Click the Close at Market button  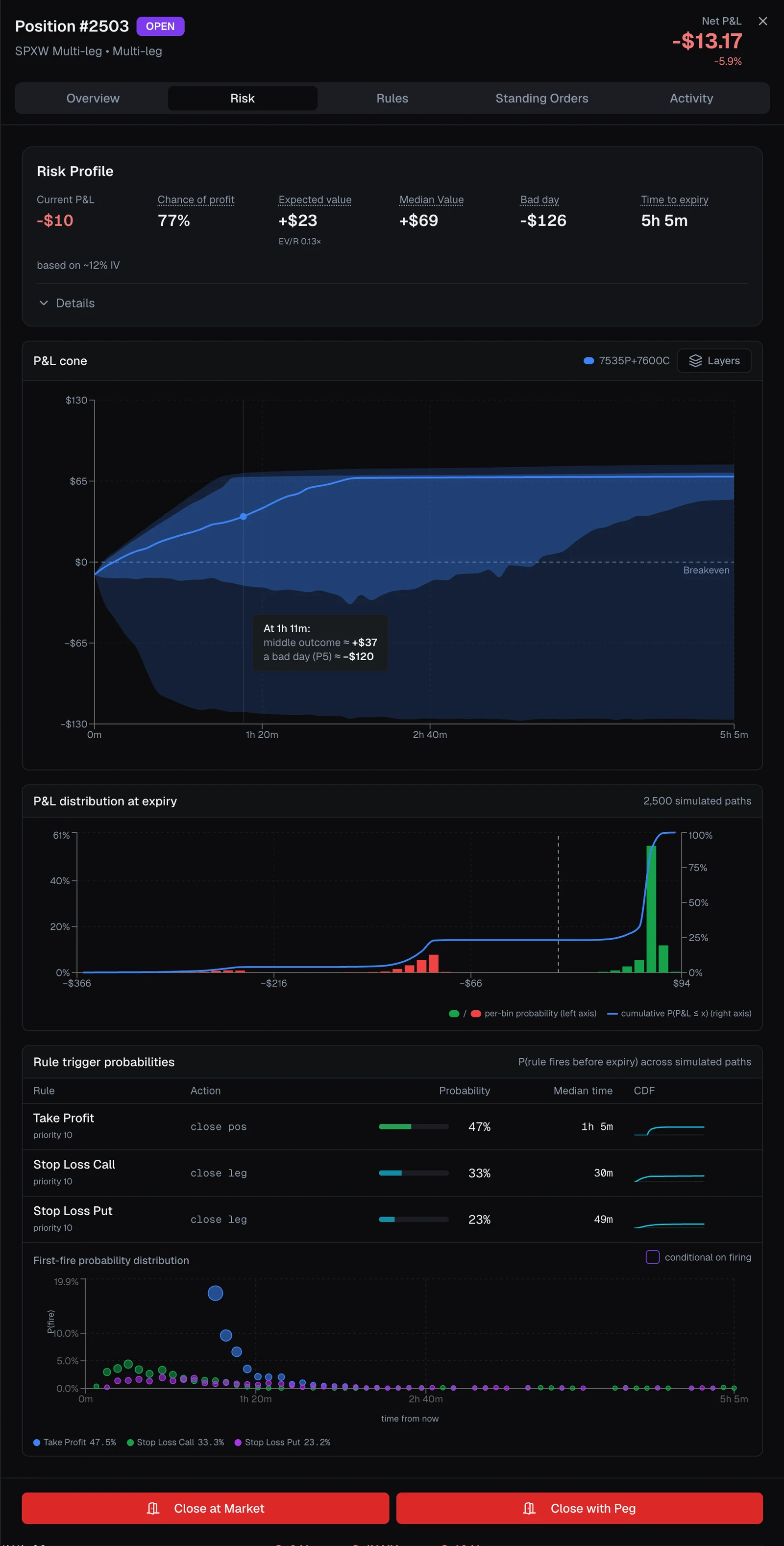tap(205, 1508)
